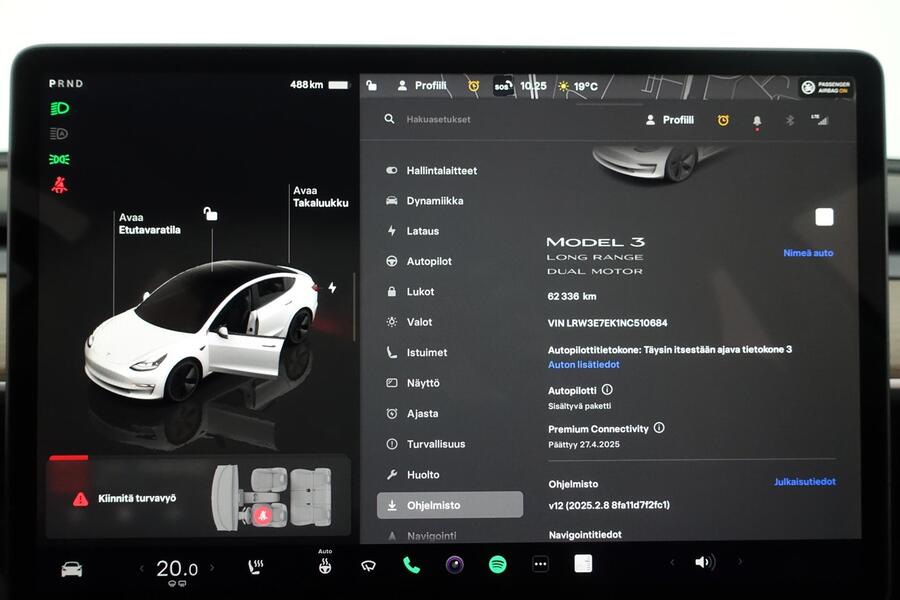Decrease temperature with left arrow
Screen dimensions: 900x600
point(142,568)
